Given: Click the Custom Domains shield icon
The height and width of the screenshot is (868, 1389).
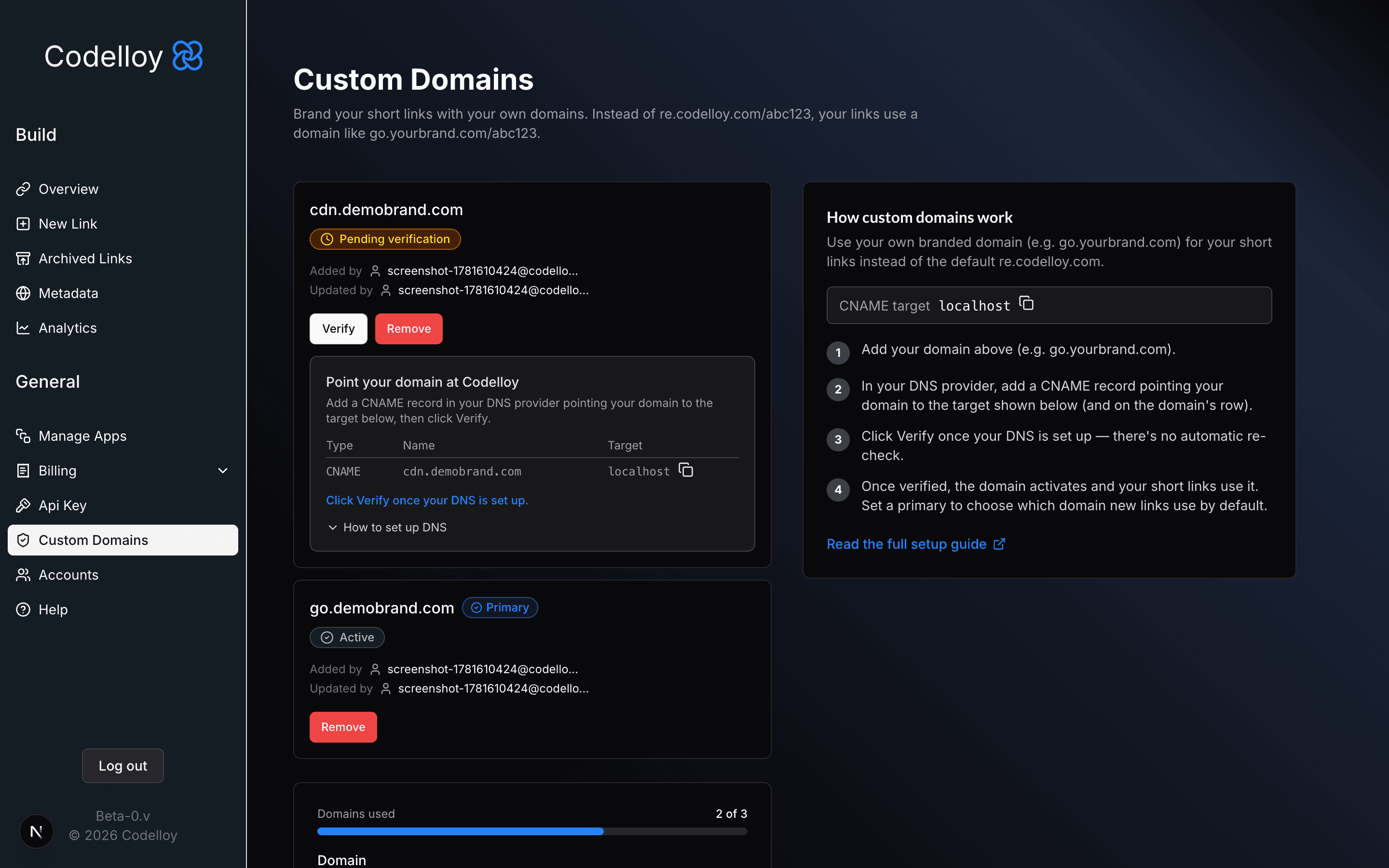Looking at the screenshot, I should point(23,540).
